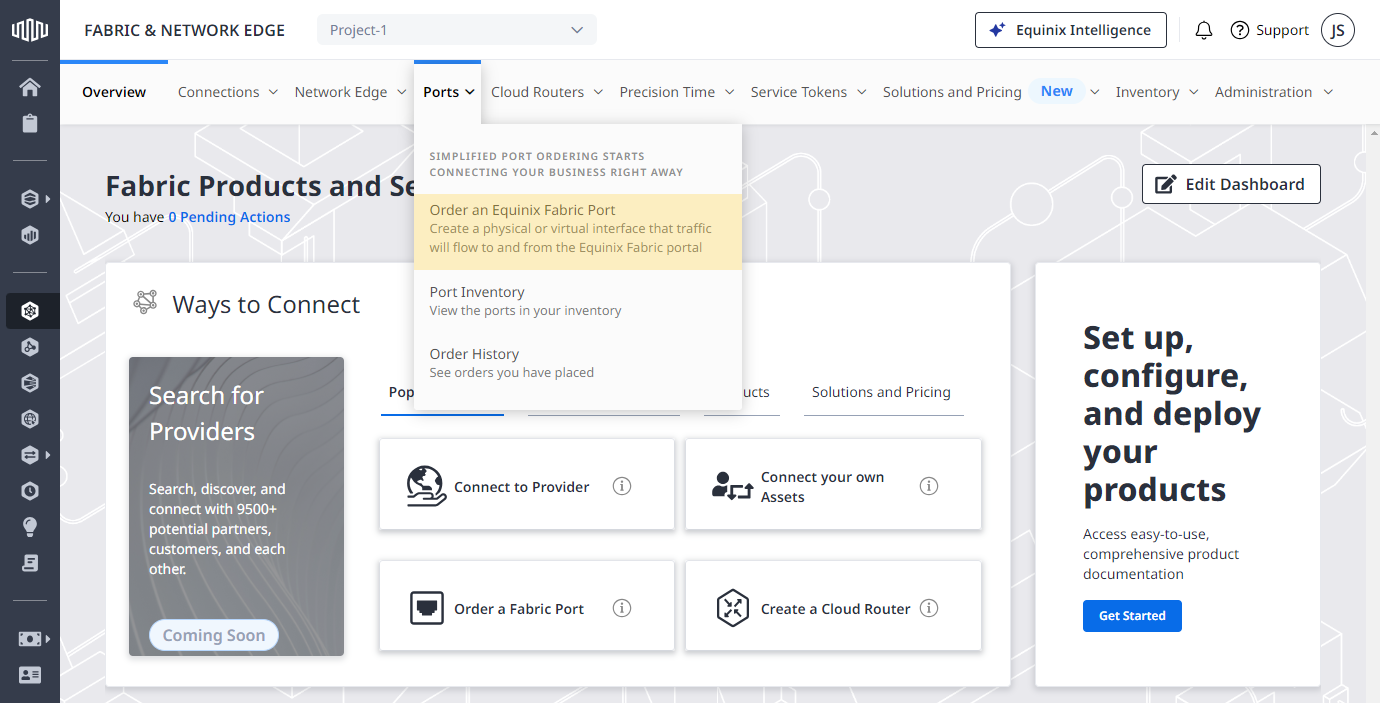Viewport: 1380px width, 703px height.
Task: Open the lightbulb icon in the sidebar
Action: (30, 527)
